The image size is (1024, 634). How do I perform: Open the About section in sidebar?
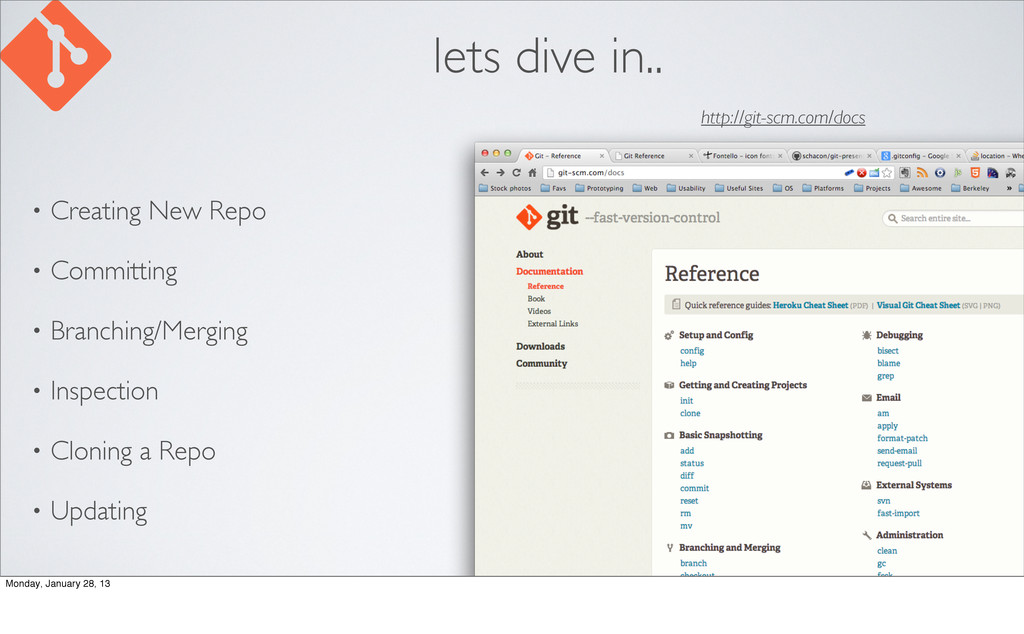coord(530,254)
